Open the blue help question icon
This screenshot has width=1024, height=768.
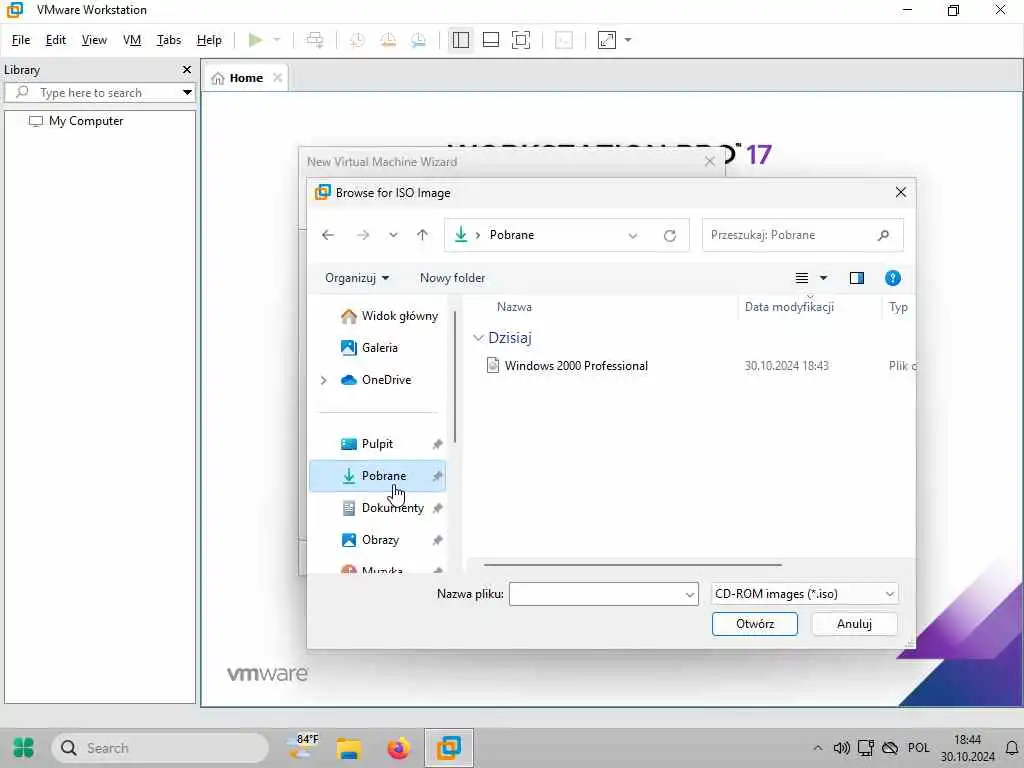click(x=893, y=278)
